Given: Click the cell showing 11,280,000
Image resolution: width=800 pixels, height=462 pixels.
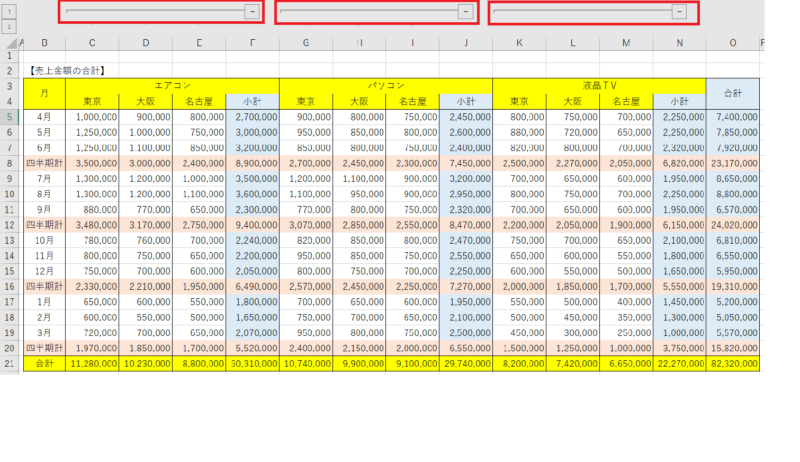Looking at the screenshot, I should (x=92, y=364).
